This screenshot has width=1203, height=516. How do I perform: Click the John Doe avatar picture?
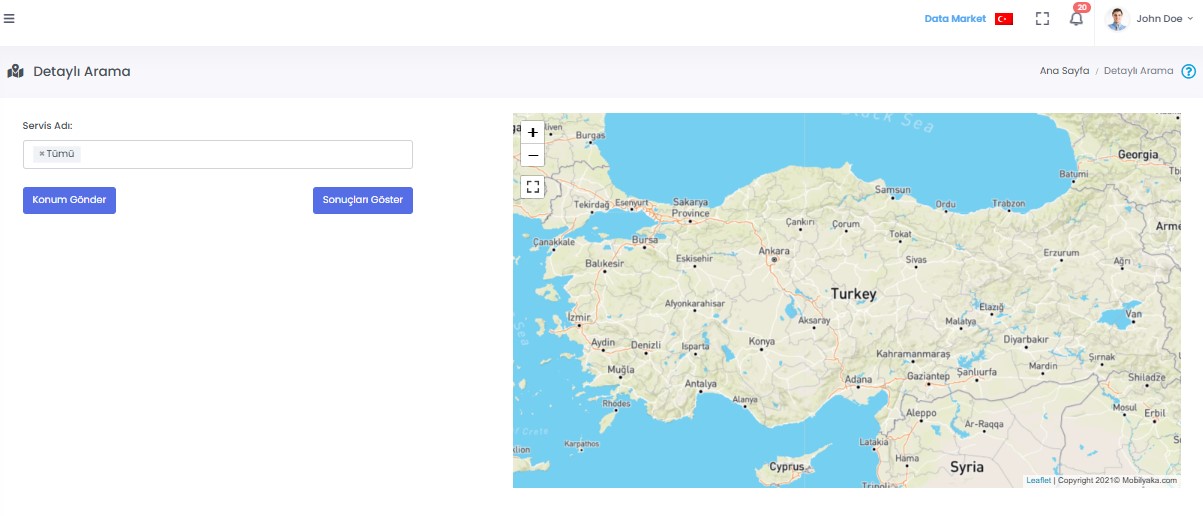[1117, 19]
